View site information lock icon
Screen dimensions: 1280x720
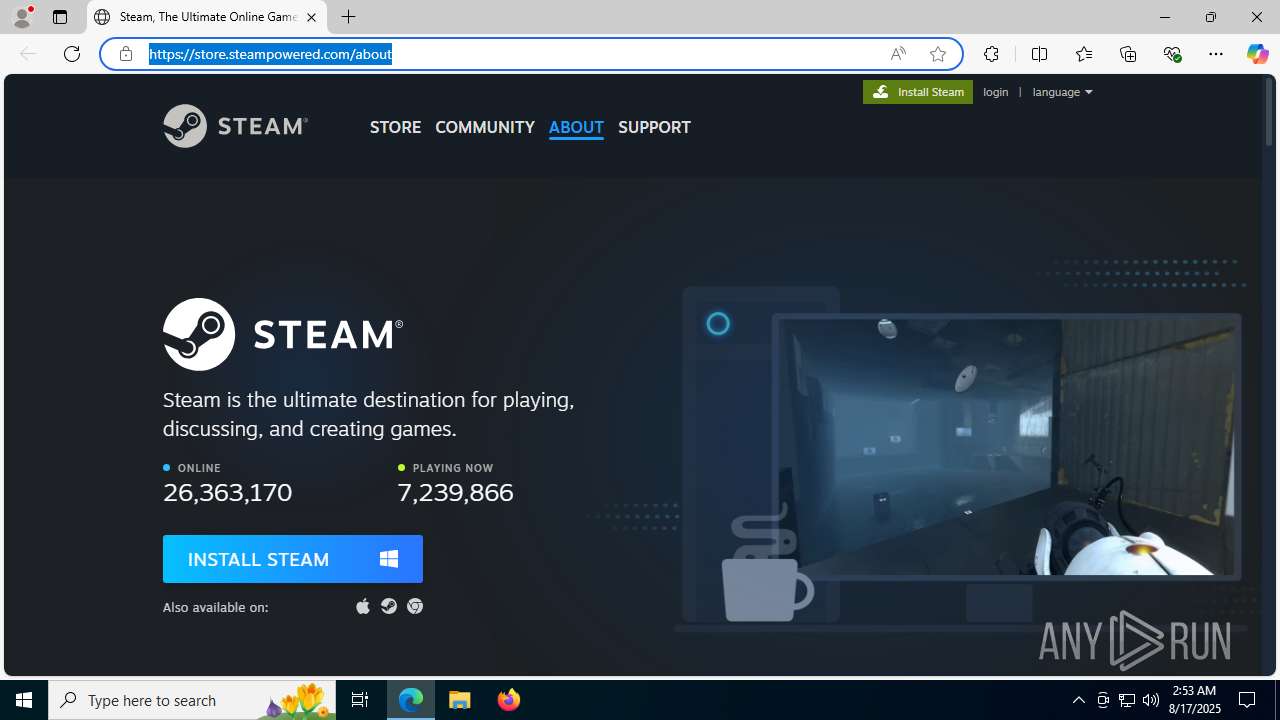[126, 54]
